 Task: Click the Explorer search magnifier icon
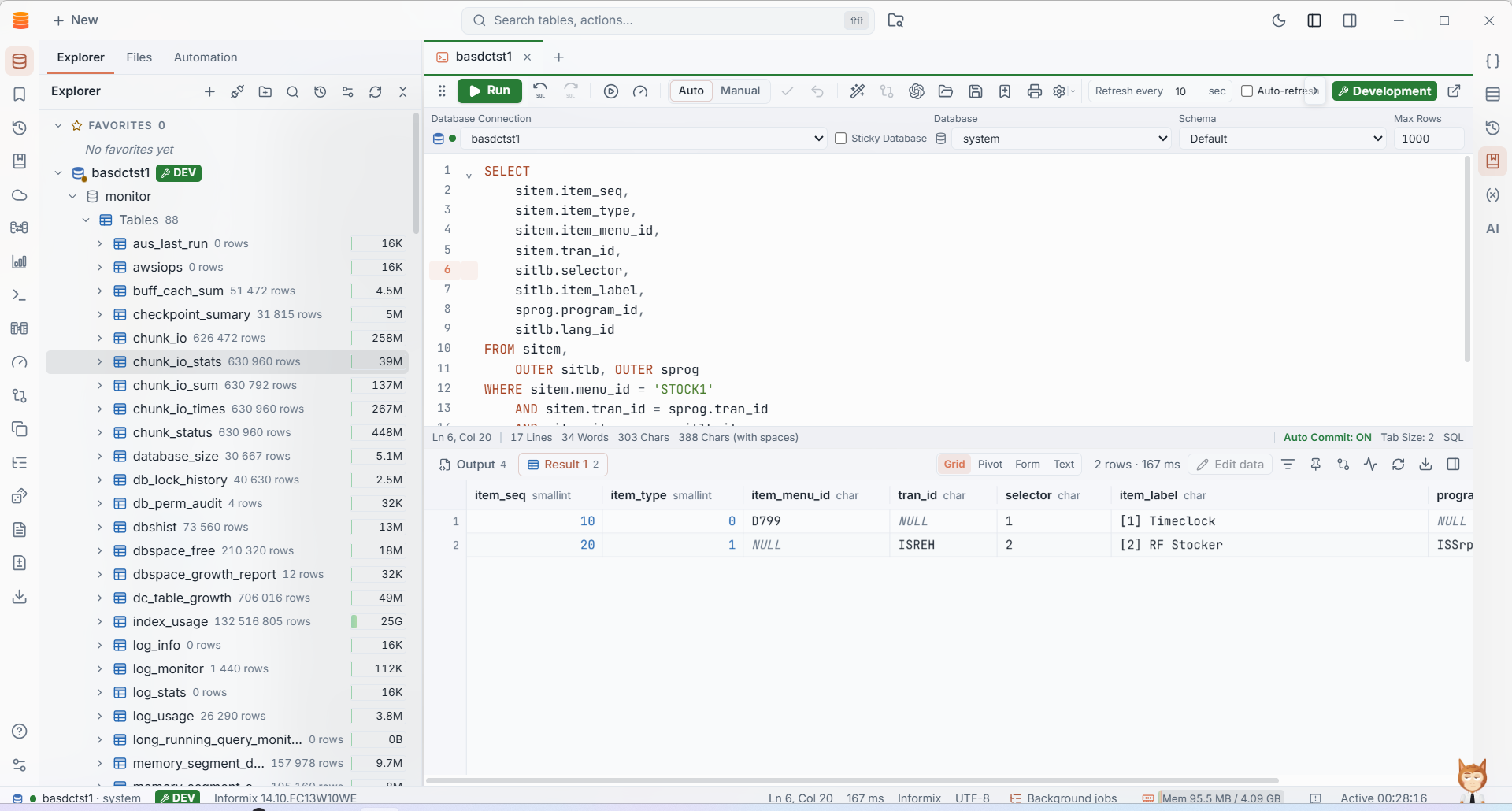click(293, 92)
